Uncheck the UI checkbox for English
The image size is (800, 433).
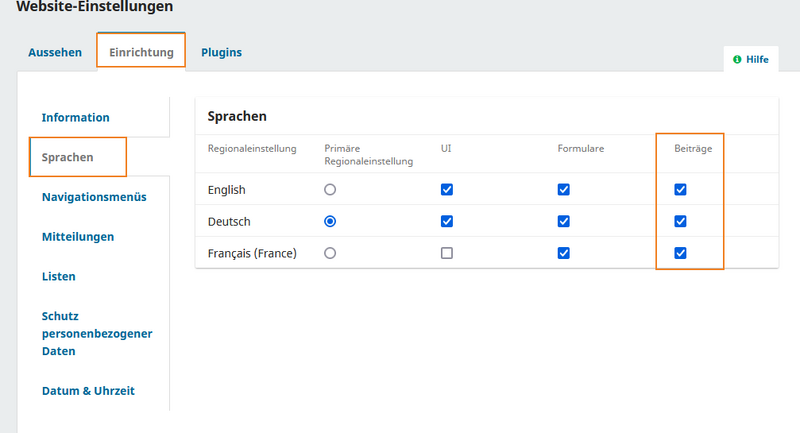coord(447,190)
